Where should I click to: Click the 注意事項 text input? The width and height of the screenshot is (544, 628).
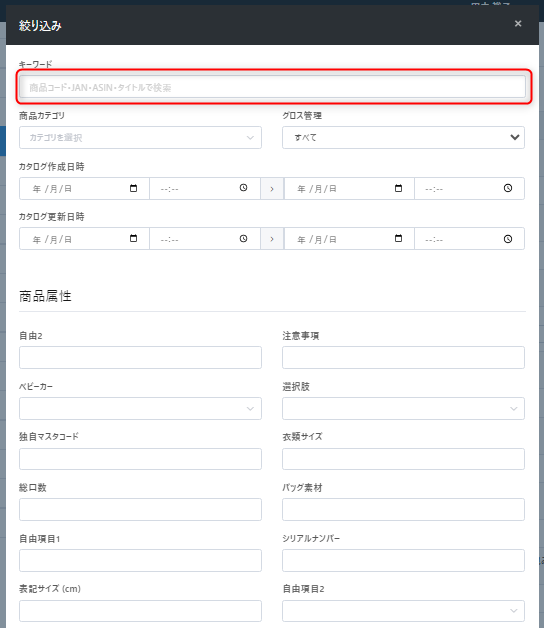403,357
